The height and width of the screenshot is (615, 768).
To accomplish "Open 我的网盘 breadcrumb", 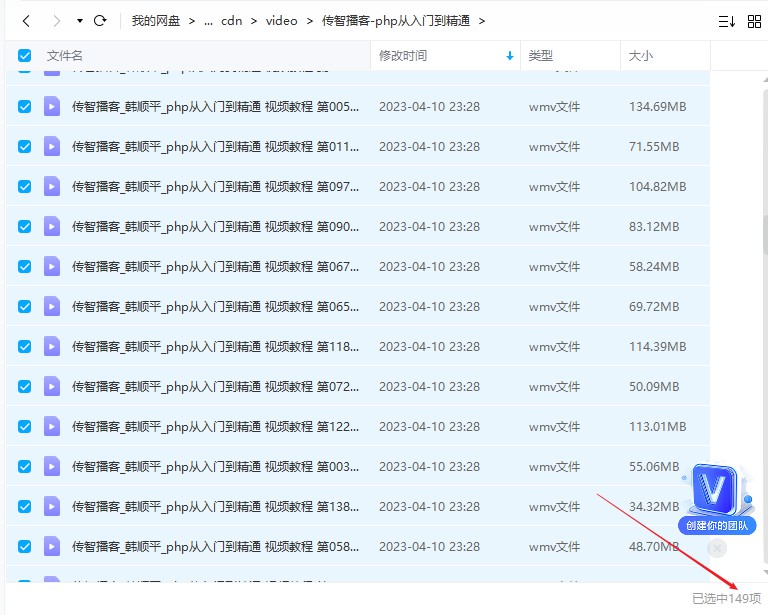I will point(156,21).
